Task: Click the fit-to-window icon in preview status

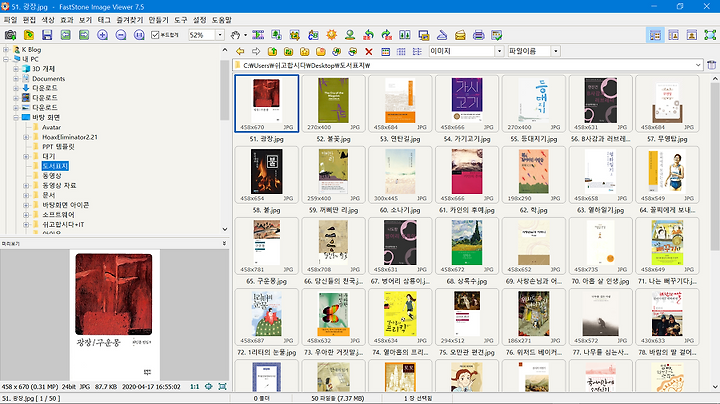Action: coord(223,387)
